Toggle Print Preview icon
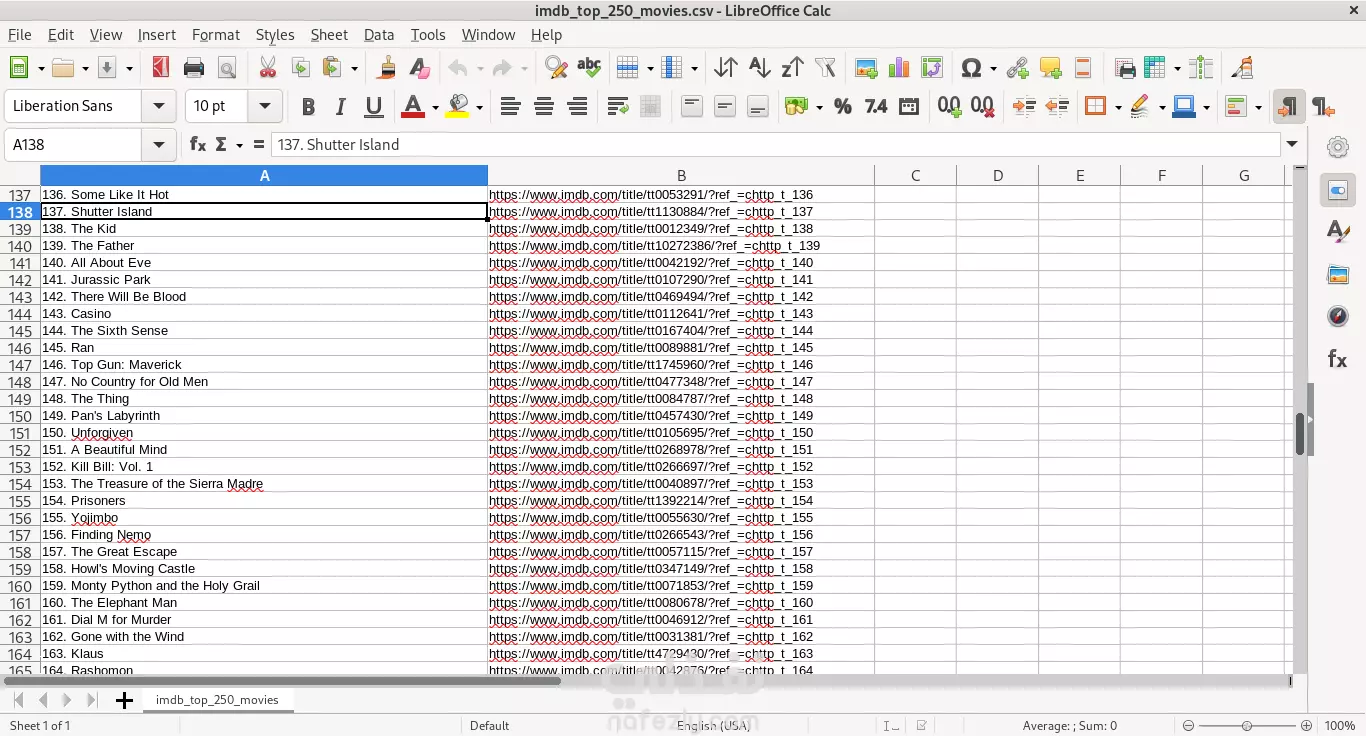 [227, 68]
